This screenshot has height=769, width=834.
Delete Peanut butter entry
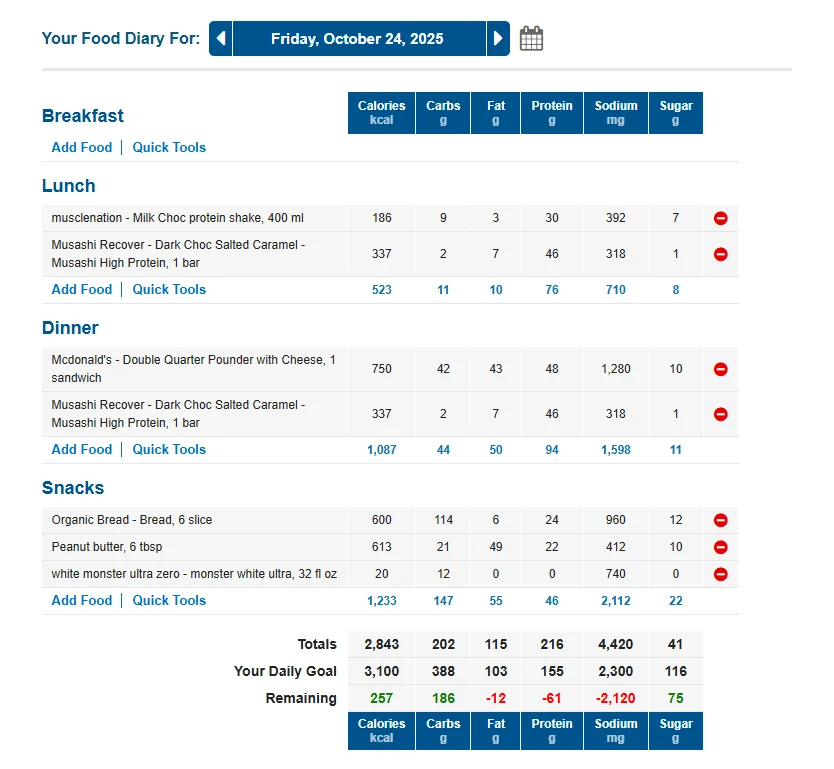click(720, 547)
